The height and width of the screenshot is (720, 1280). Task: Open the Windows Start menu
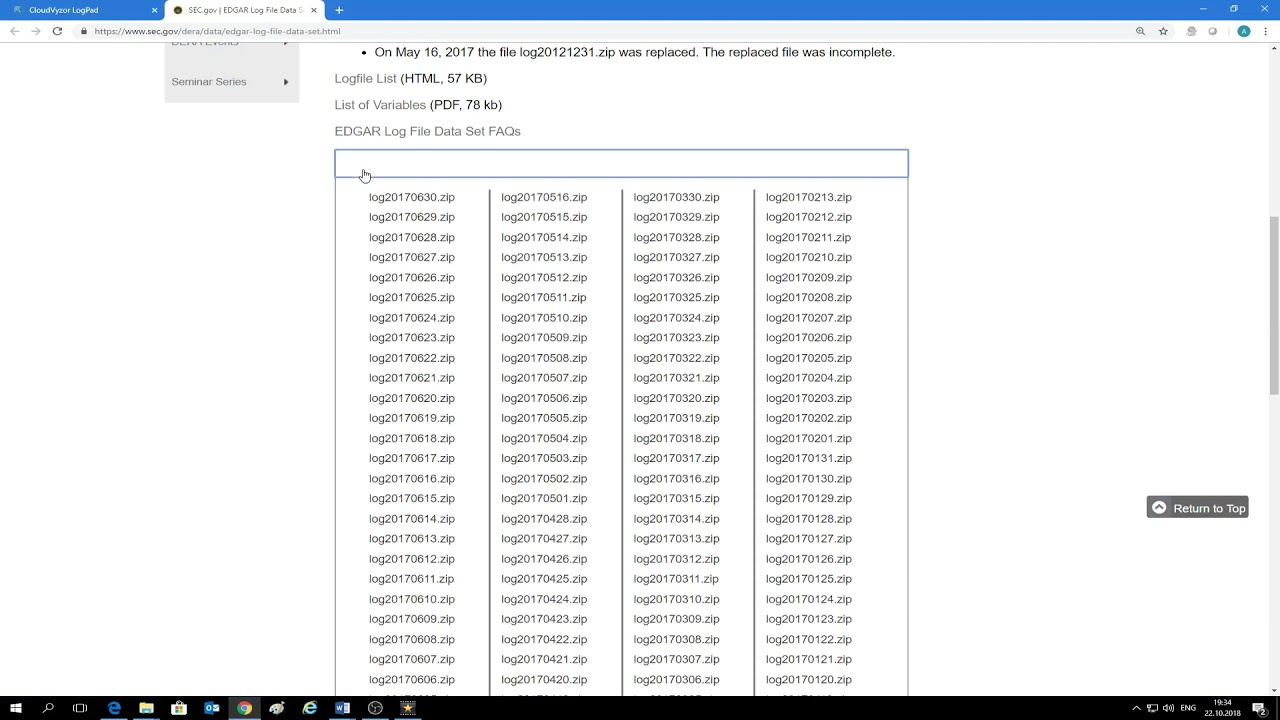pyautogui.click(x=16, y=708)
